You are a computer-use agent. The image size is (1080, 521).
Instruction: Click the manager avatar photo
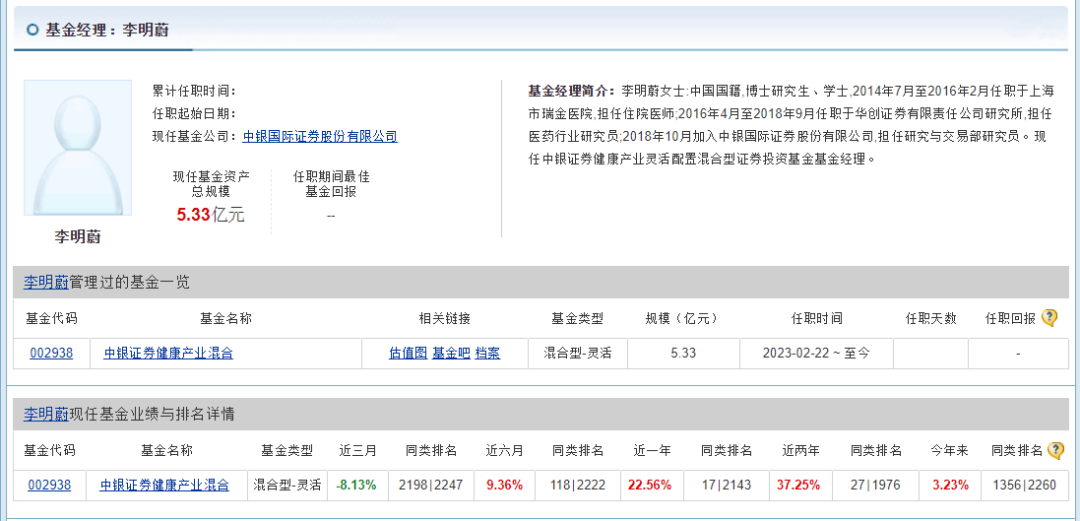[x=78, y=148]
